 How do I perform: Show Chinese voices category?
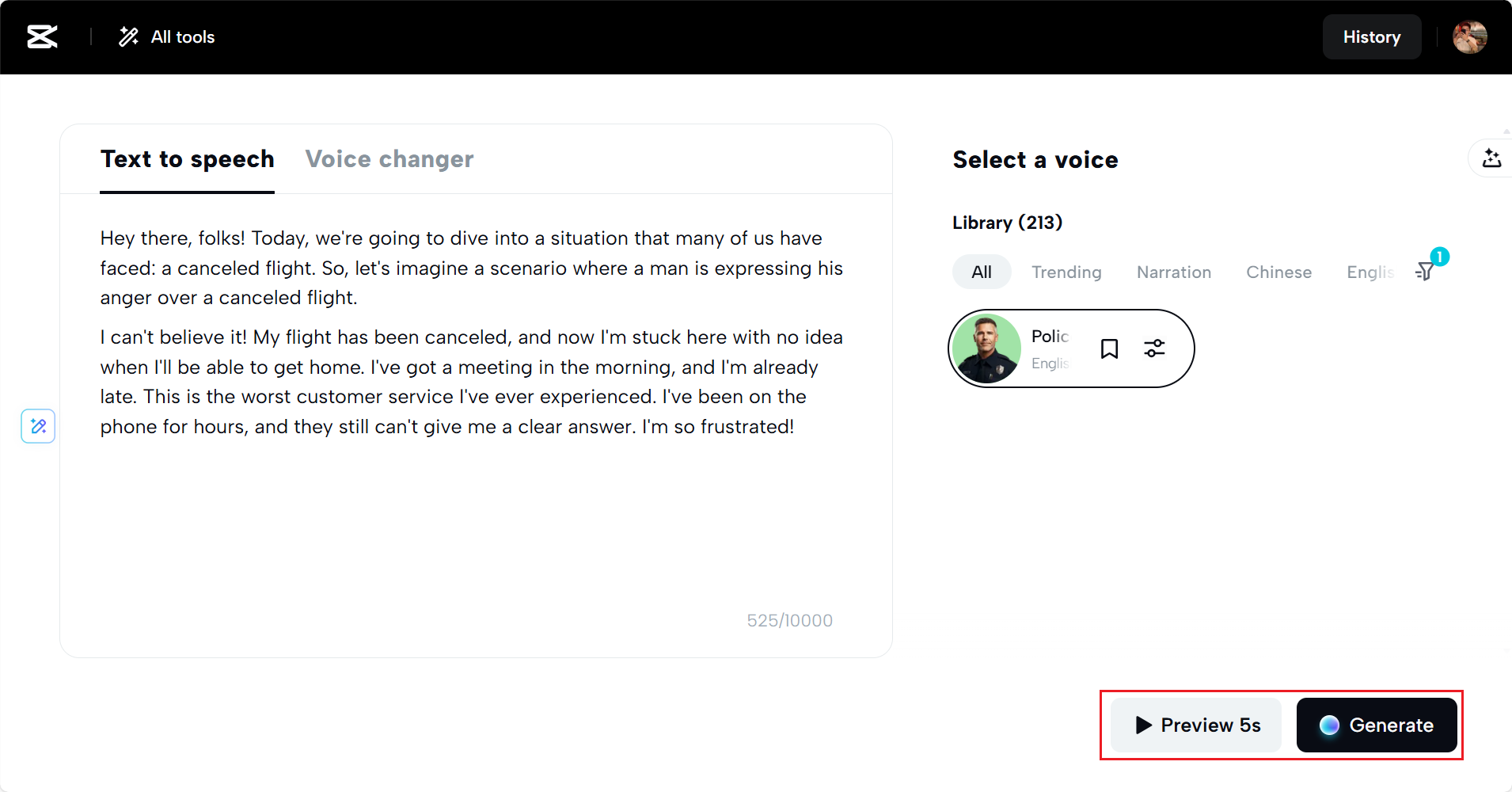click(1278, 272)
